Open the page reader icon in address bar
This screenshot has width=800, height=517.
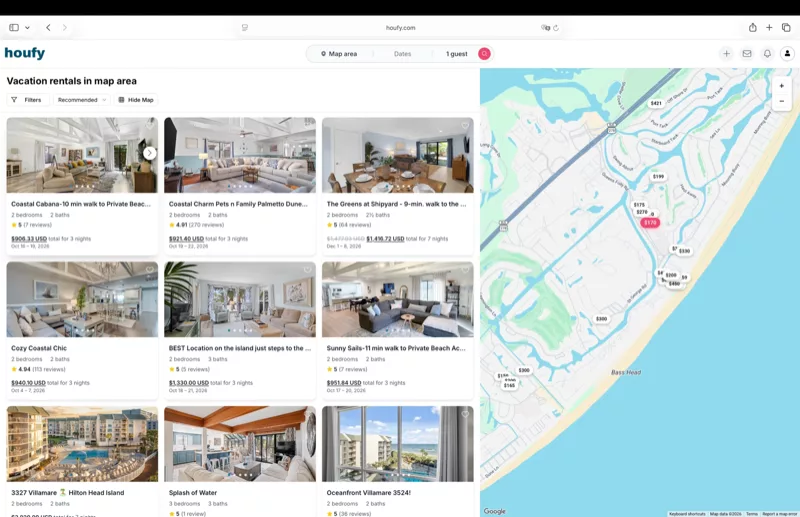245,28
